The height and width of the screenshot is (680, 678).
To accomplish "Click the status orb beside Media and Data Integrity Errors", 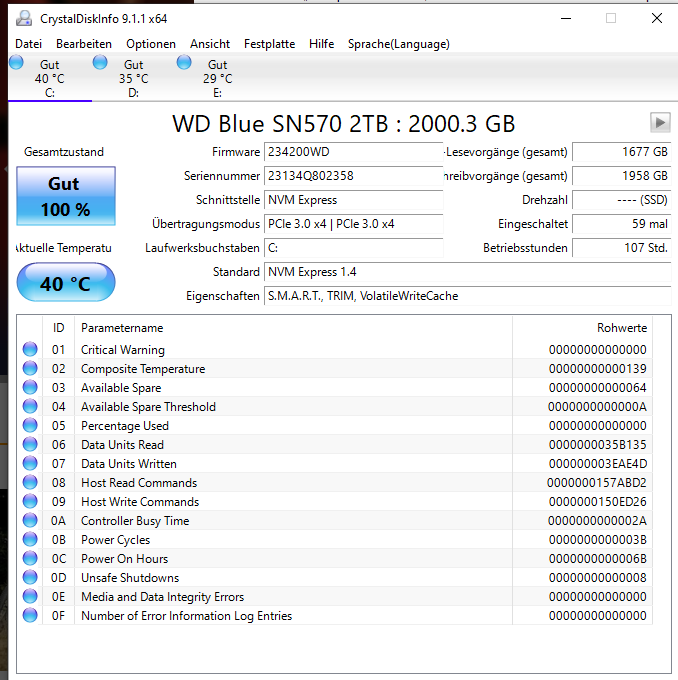I will [30, 596].
